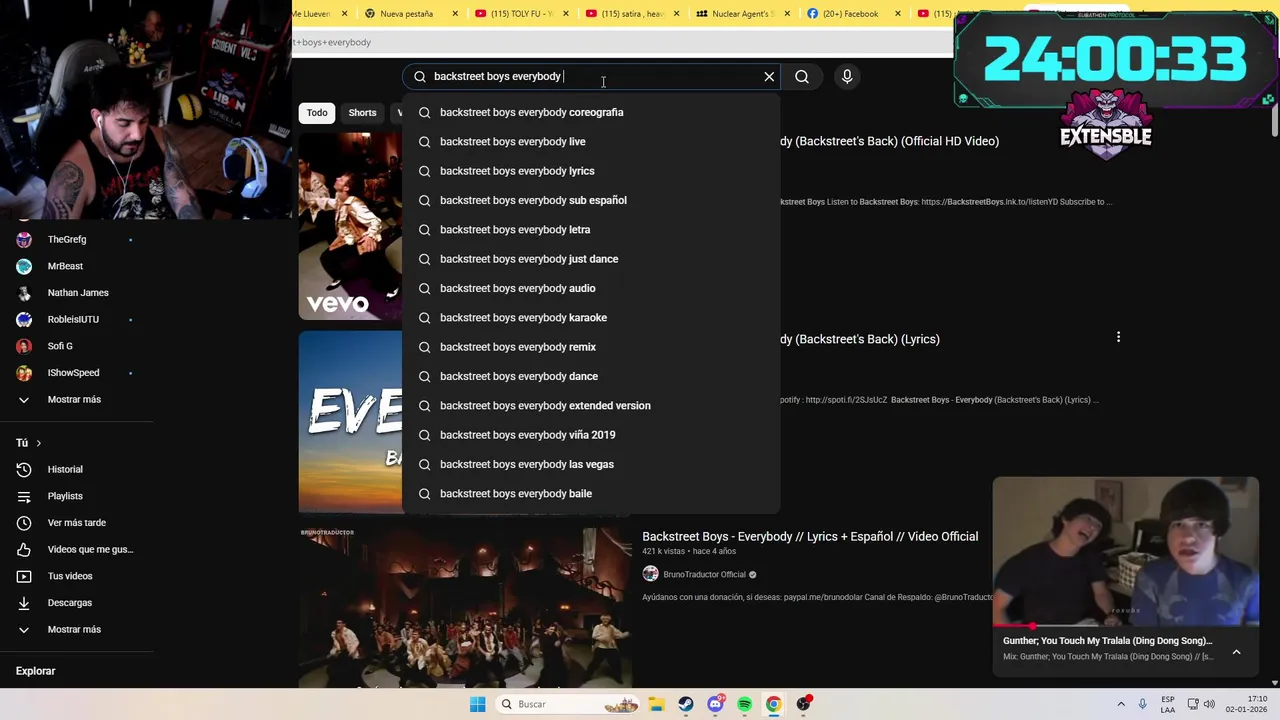Select suggestion 'backstreet boys everybody coreografia'

pyautogui.click(x=591, y=112)
